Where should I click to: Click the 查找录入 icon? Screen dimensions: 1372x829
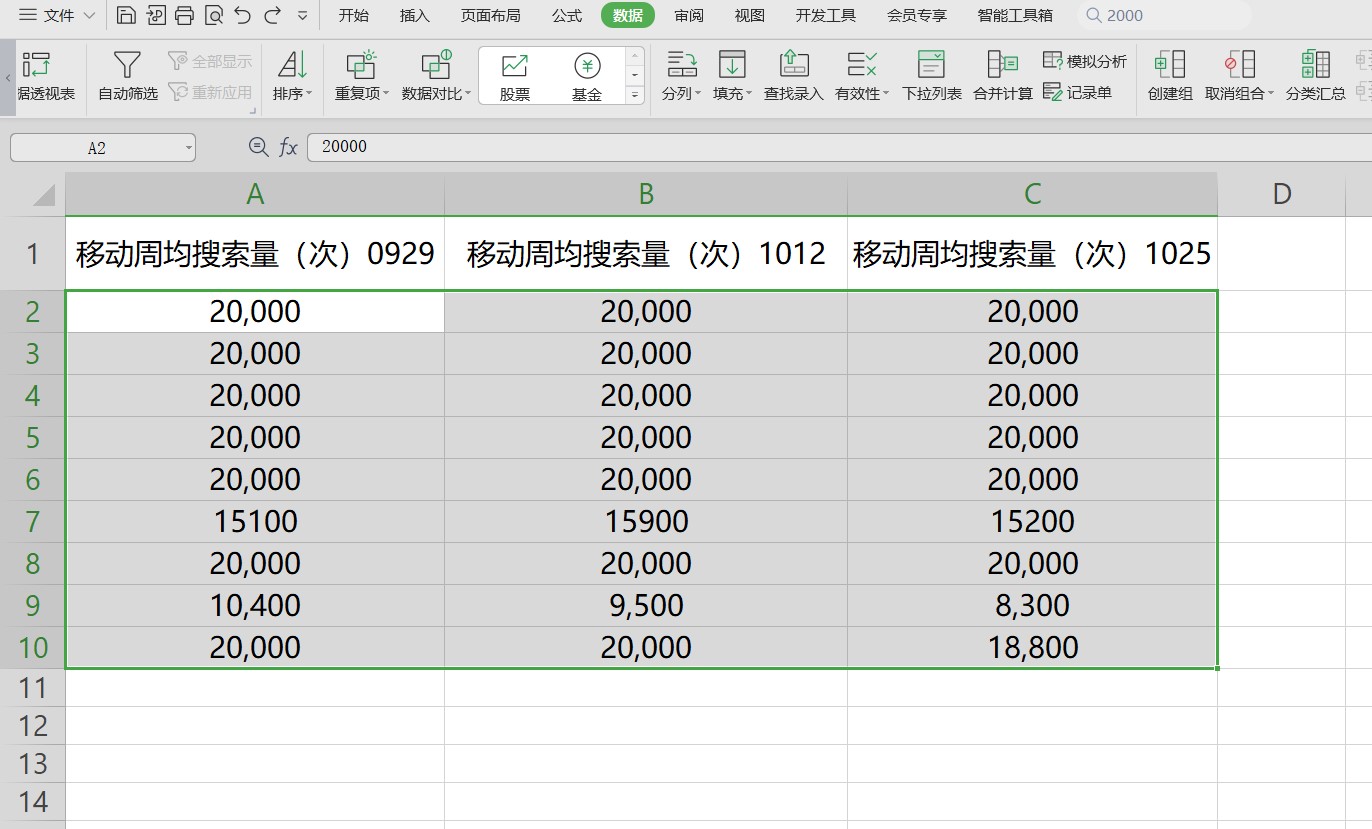[x=793, y=66]
